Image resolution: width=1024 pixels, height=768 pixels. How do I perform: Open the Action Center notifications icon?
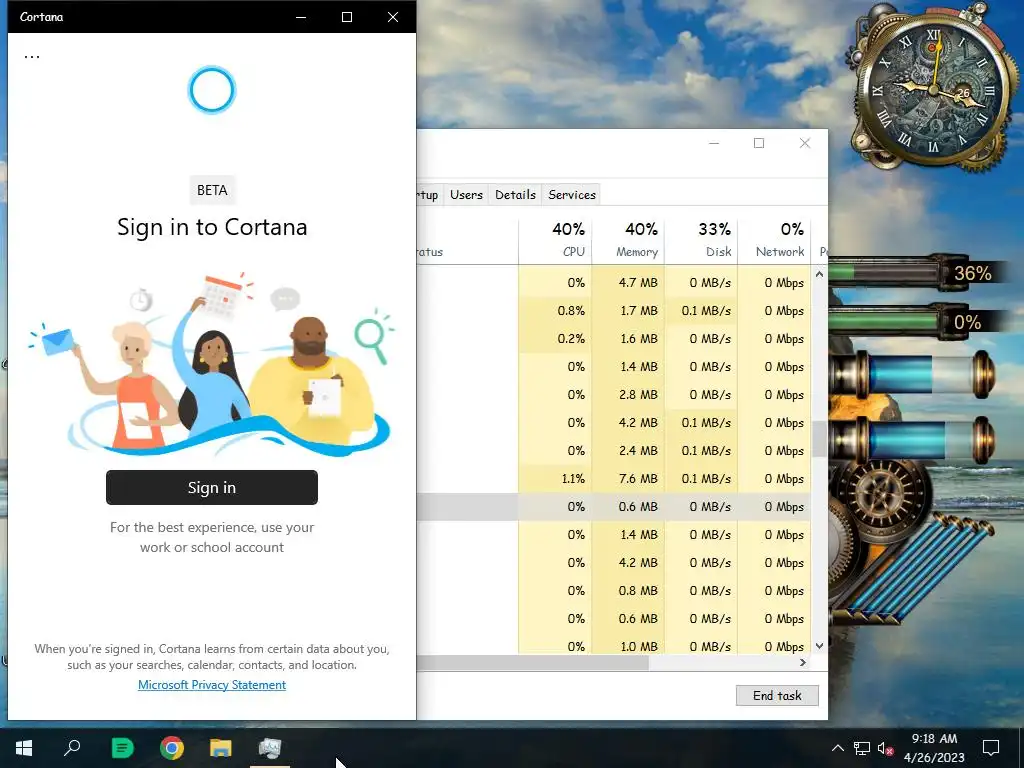click(991, 748)
